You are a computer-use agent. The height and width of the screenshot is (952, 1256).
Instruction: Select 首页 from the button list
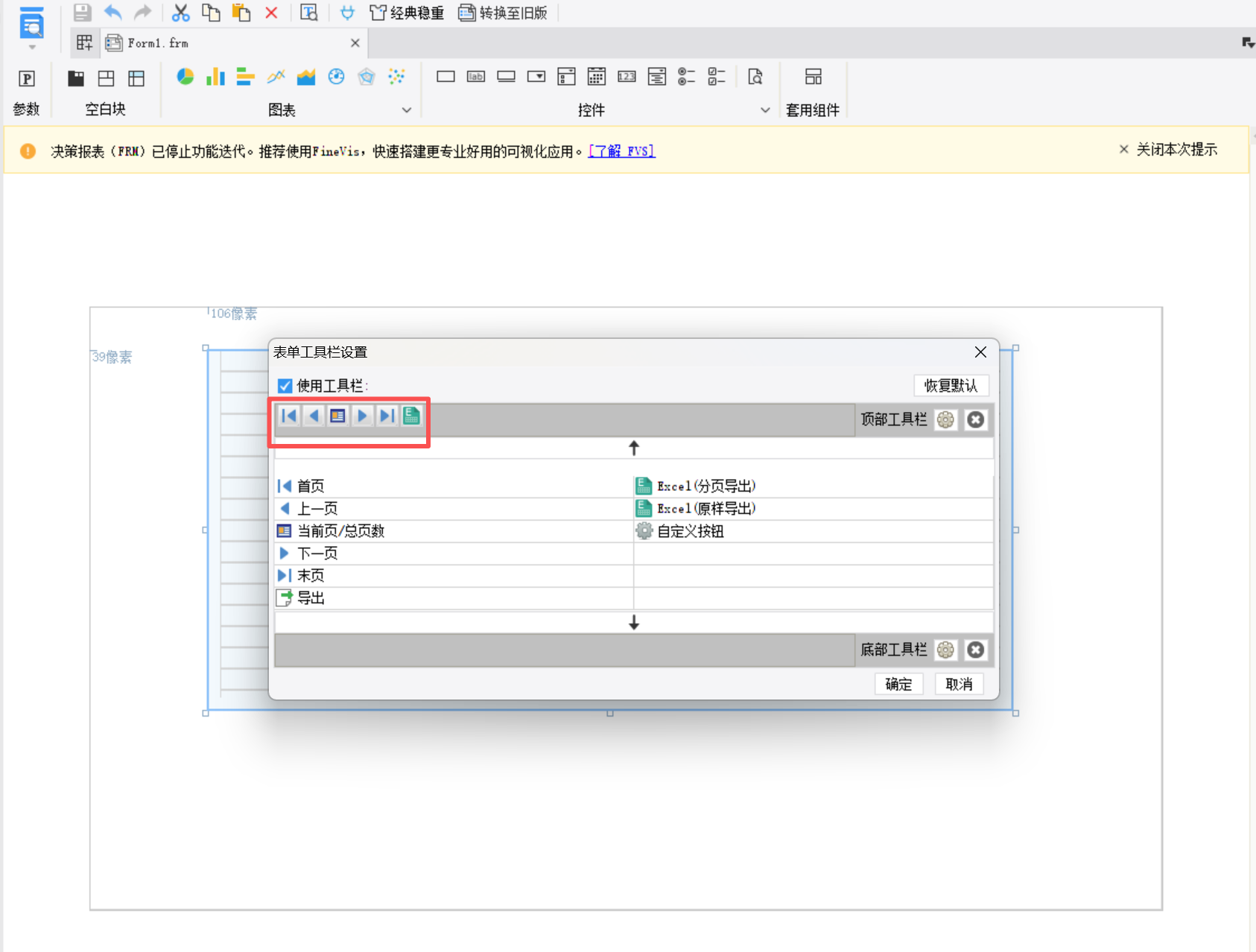tap(311, 486)
